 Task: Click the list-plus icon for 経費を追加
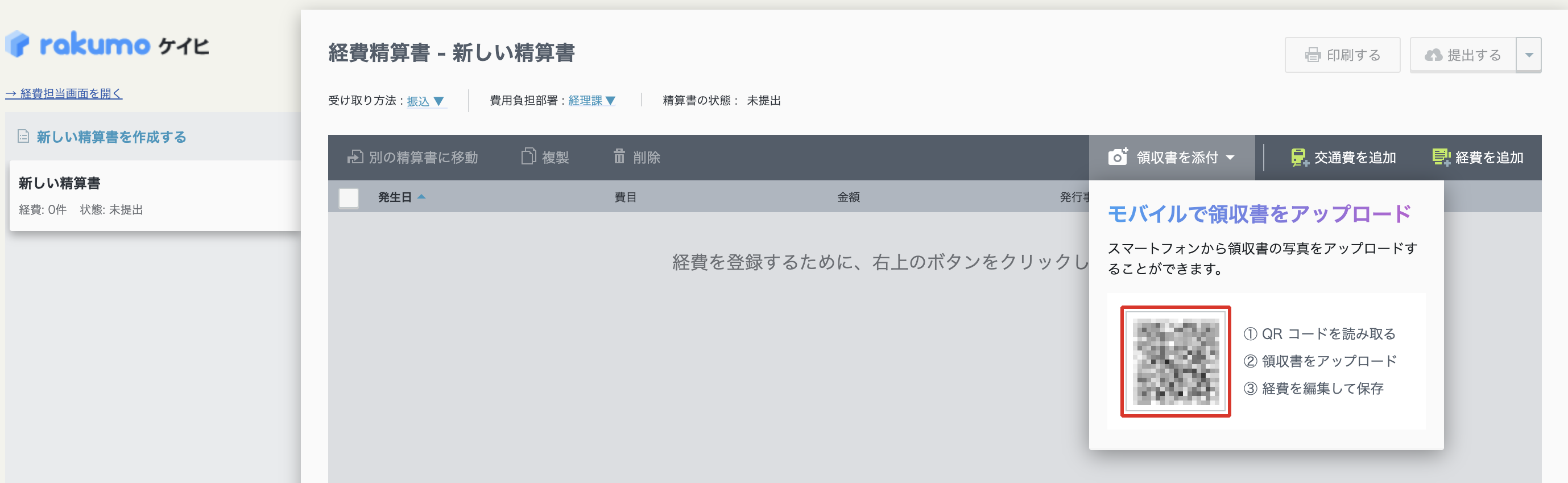pyautogui.click(x=1441, y=158)
